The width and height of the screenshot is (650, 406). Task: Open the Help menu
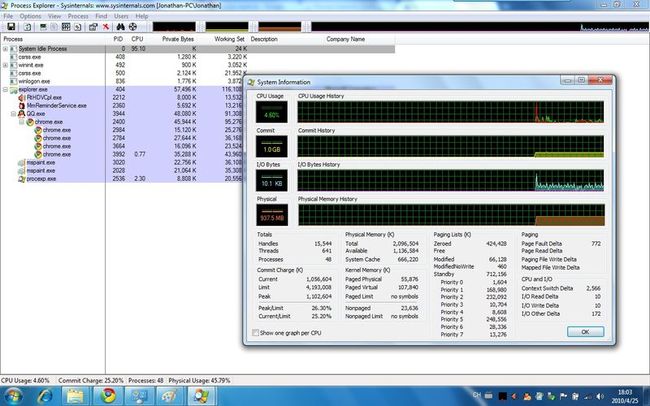(x=142, y=16)
